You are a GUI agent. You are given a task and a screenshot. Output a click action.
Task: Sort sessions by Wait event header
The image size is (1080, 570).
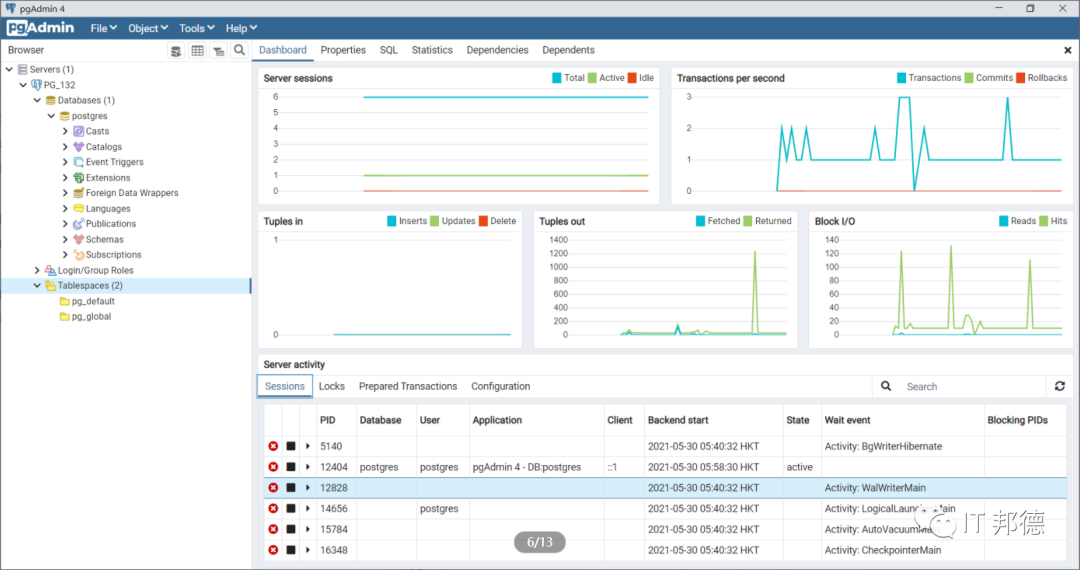(x=847, y=420)
